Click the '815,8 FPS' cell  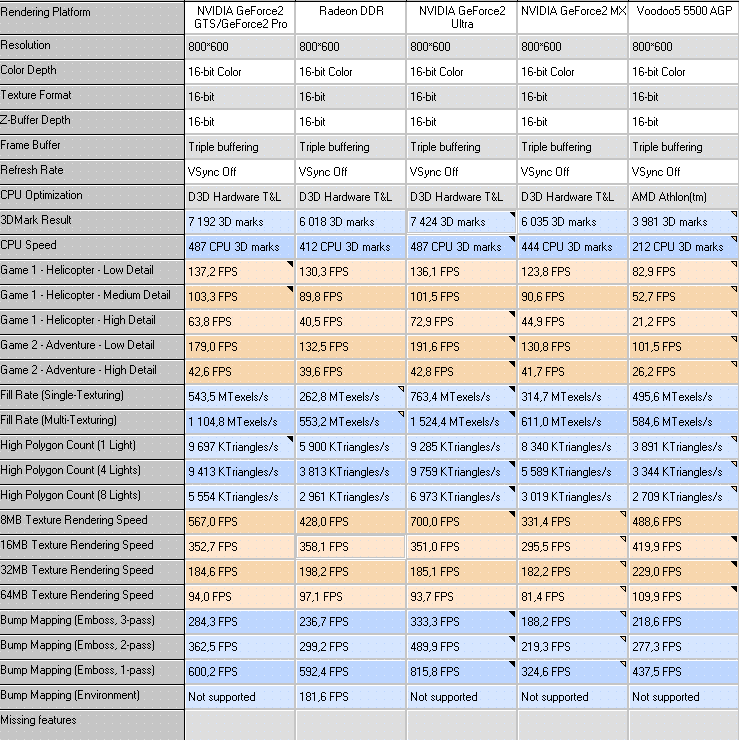[x=462, y=672]
